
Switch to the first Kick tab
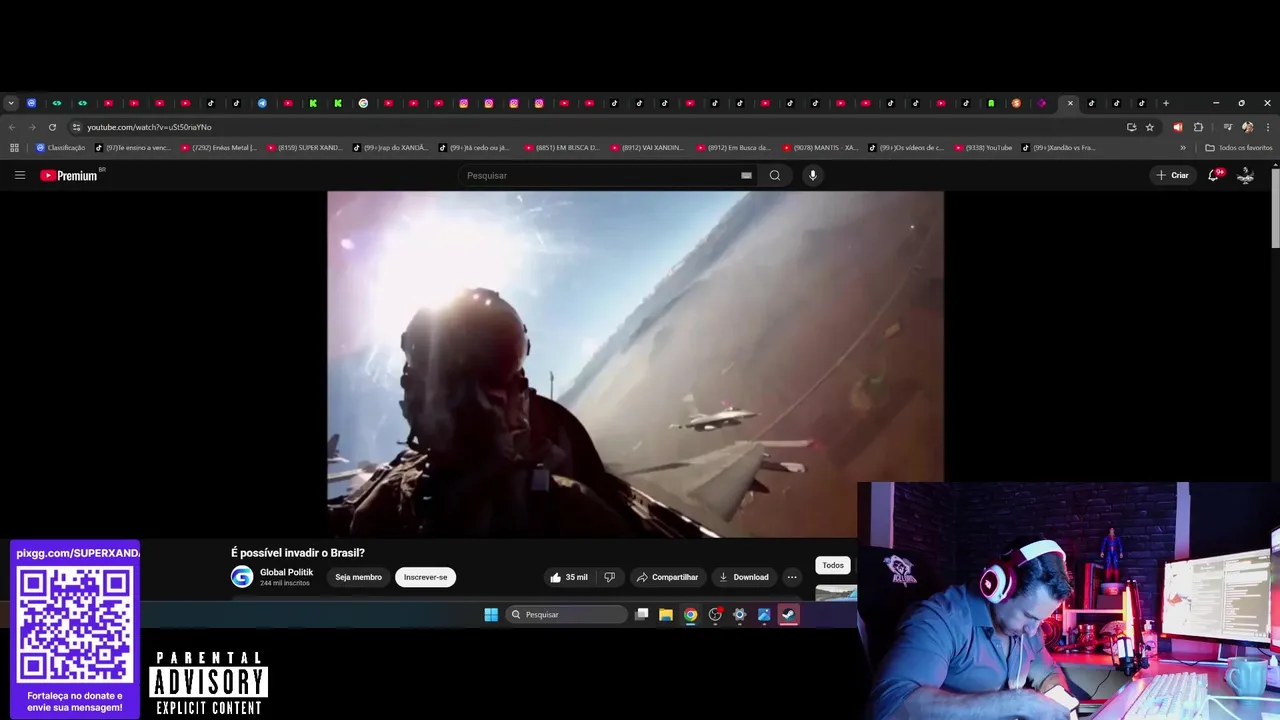tap(313, 103)
